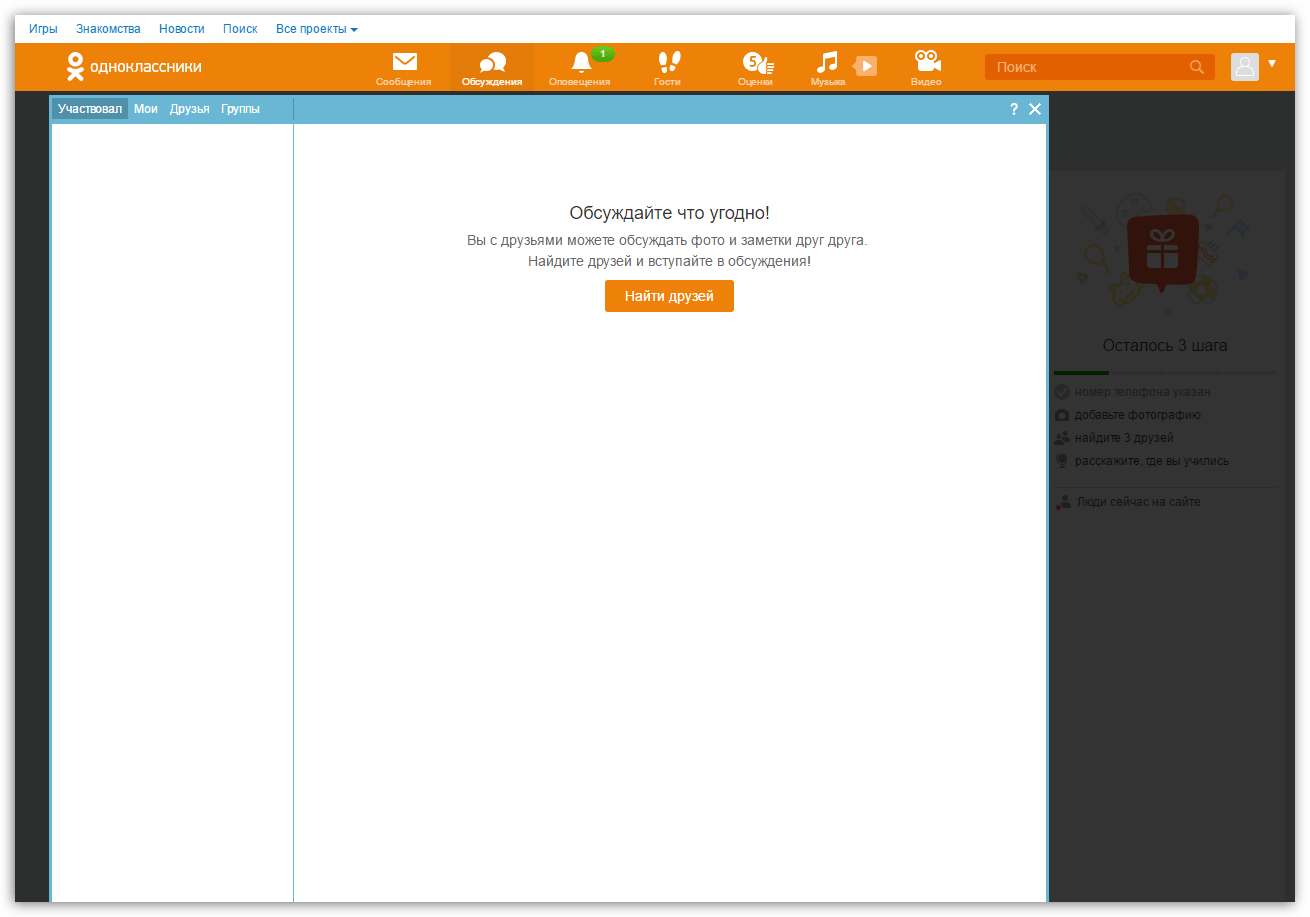Click расскажите, где вы учились link
Viewport: 1310px width, 917px height.
[x=1152, y=461]
